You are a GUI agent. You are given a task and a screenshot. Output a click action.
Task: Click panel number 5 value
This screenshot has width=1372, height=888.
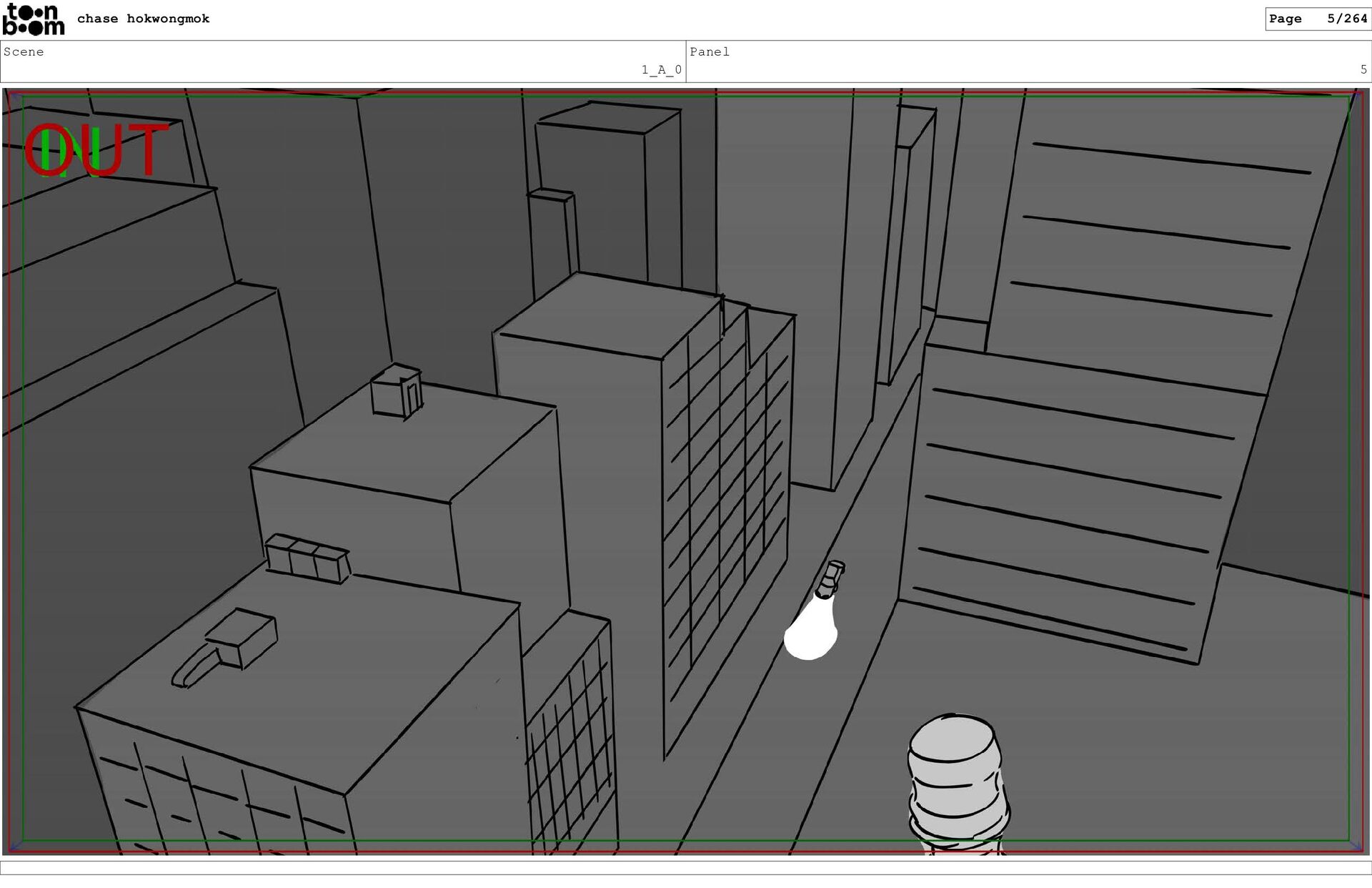(x=1363, y=69)
